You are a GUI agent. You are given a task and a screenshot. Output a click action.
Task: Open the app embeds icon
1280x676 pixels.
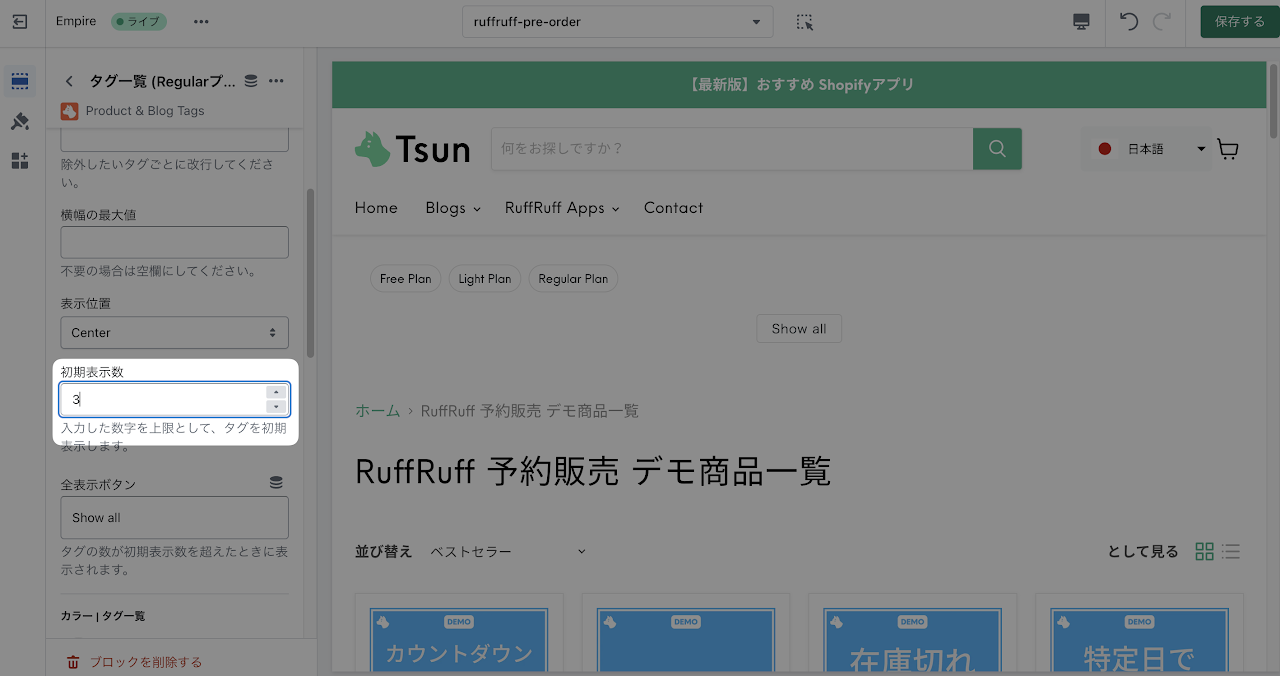[x=20, y=161]
